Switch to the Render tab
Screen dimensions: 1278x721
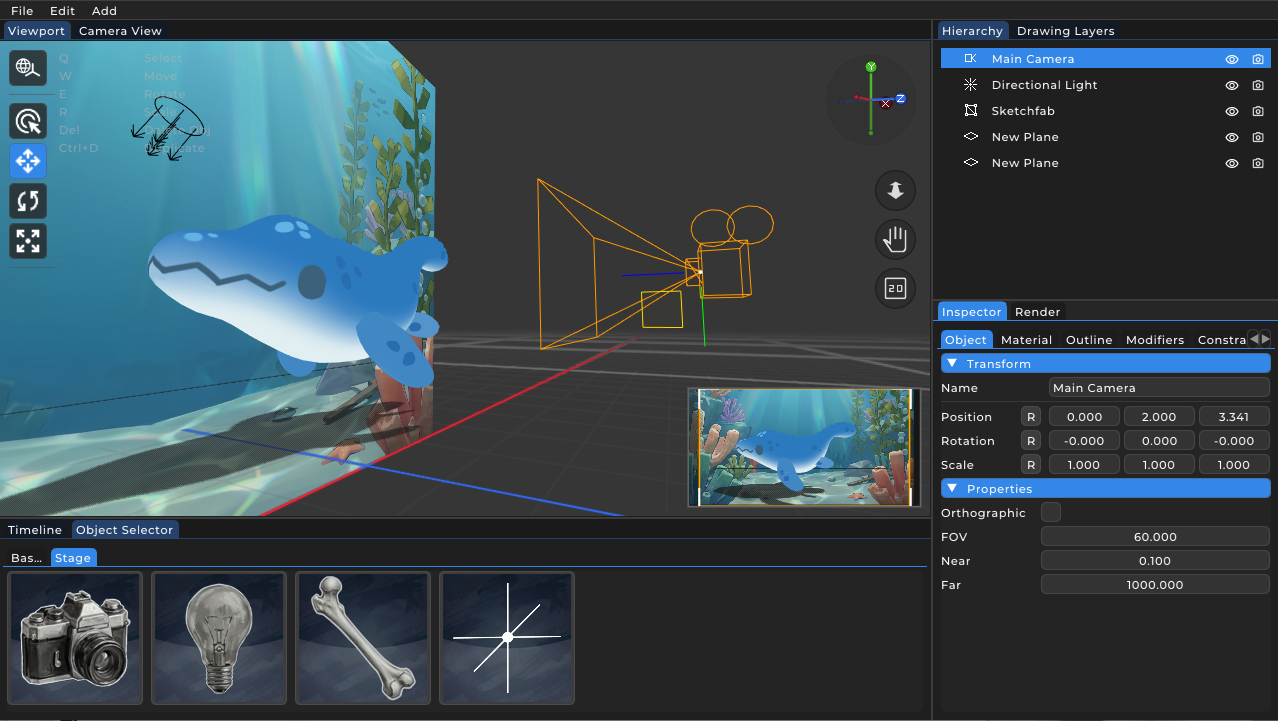click(x=1037, y=311)
